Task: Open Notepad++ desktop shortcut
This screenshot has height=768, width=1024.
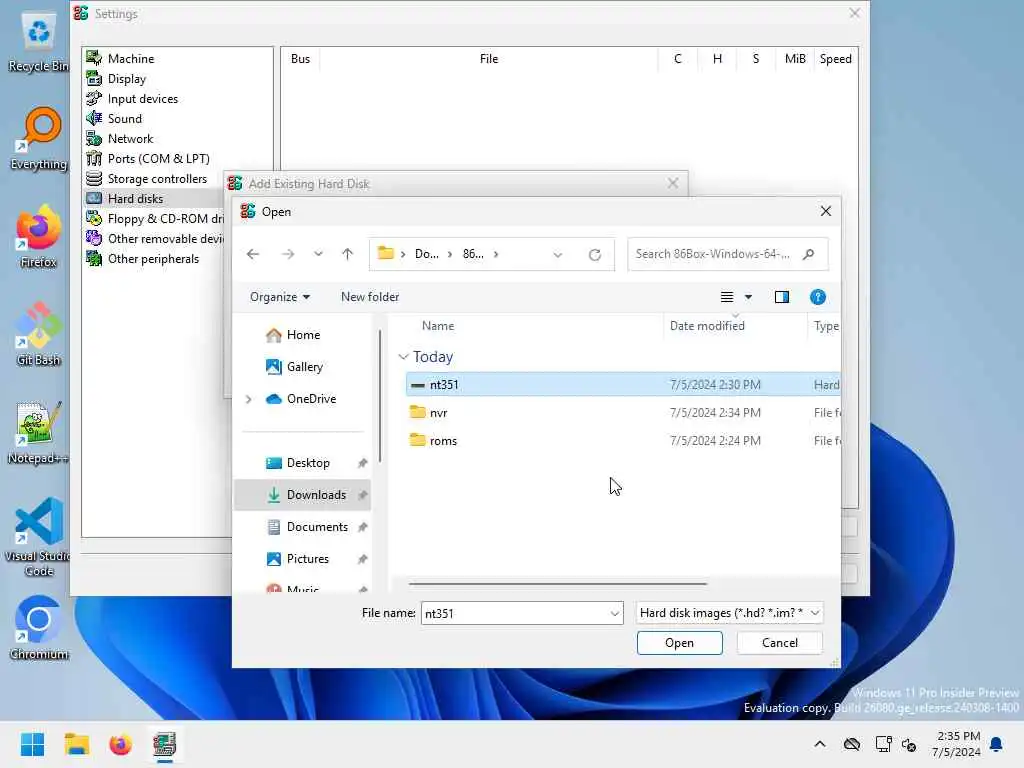Action: (x=39, y=433)
